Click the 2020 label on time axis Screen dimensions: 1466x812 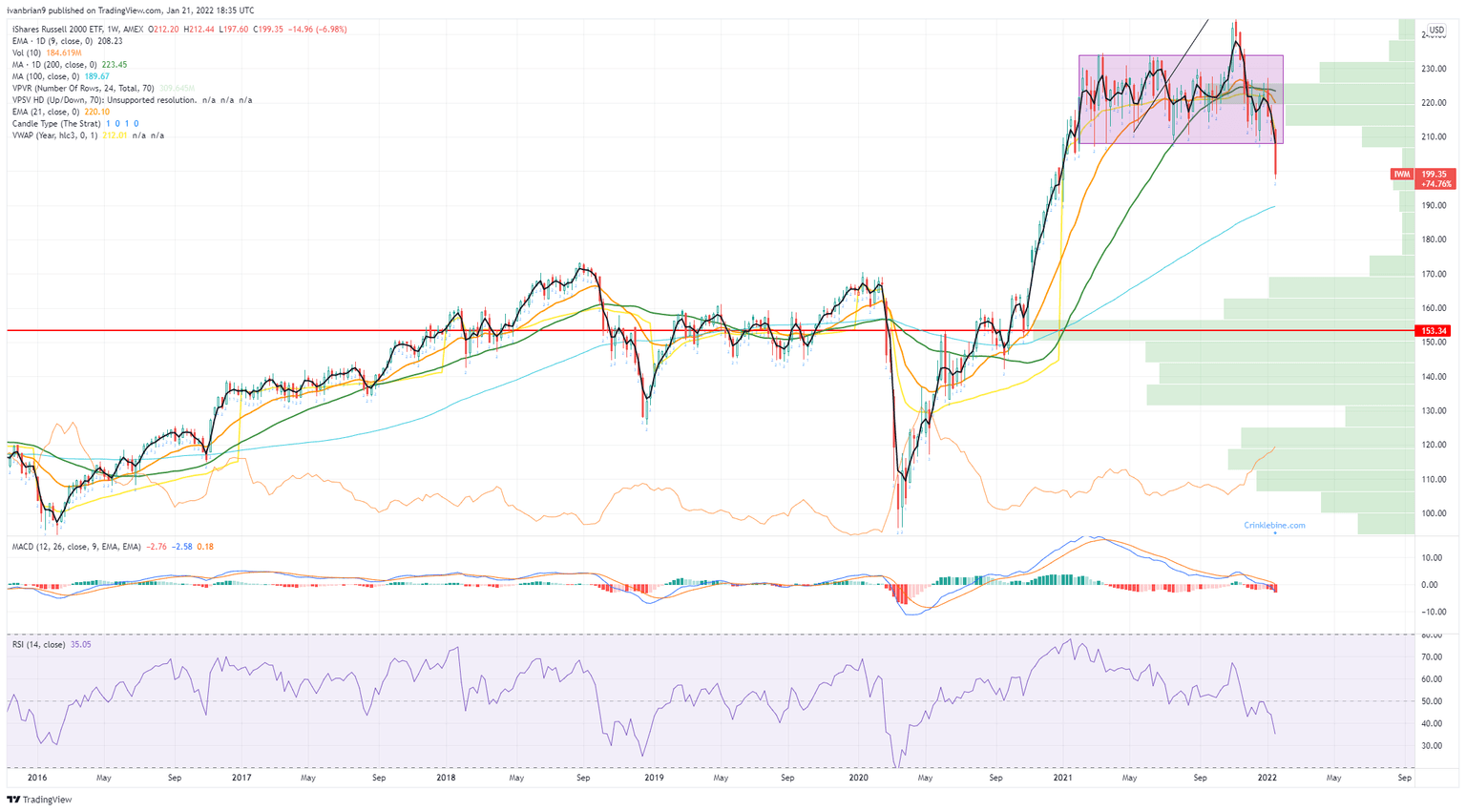858,778
